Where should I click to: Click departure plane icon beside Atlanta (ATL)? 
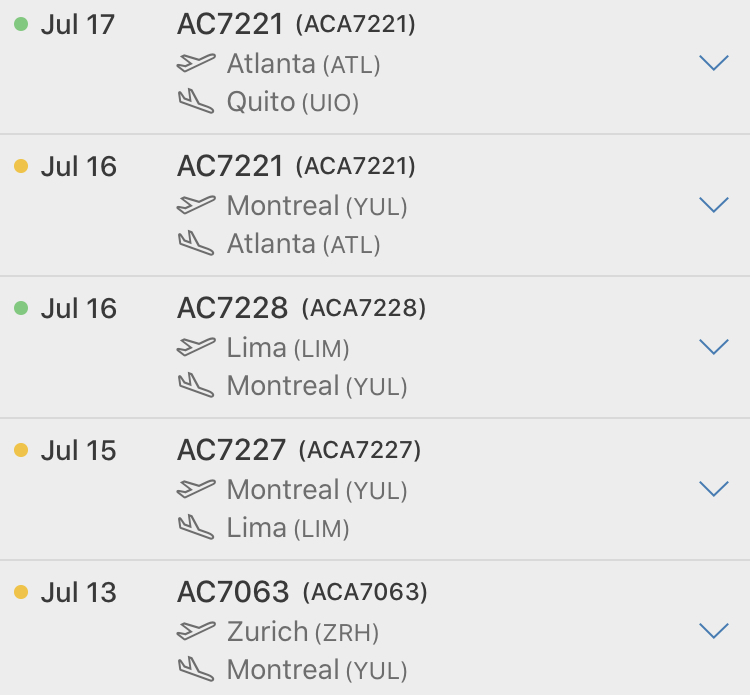point(196,63)
